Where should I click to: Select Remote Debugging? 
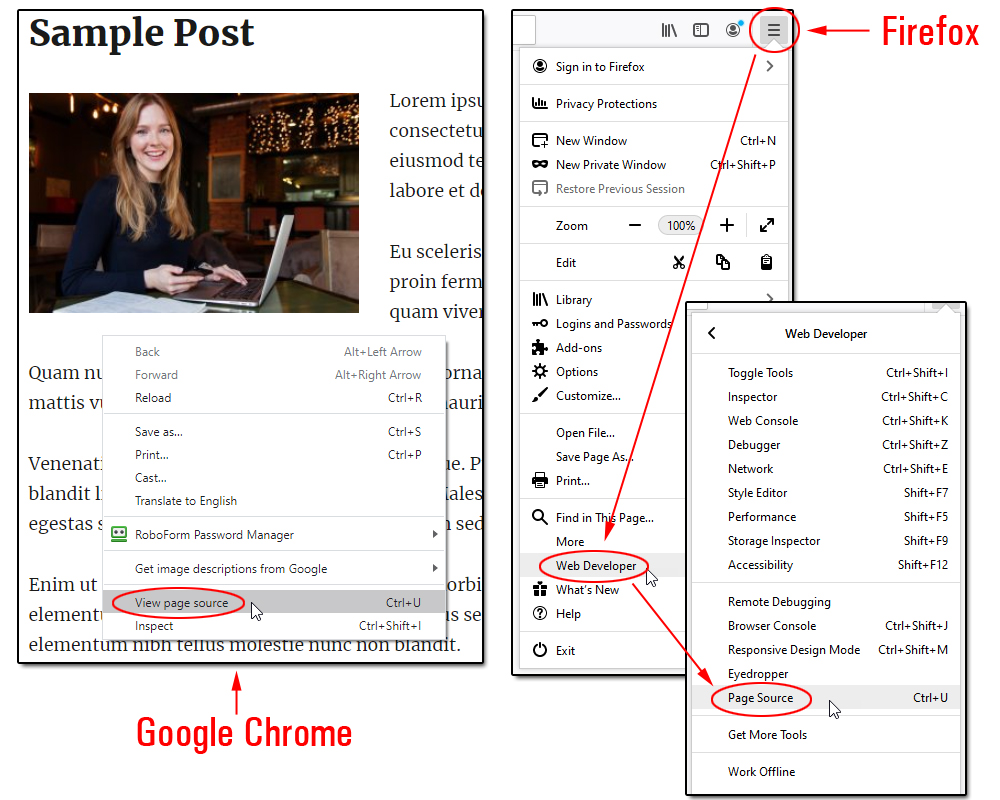(826, 602)
